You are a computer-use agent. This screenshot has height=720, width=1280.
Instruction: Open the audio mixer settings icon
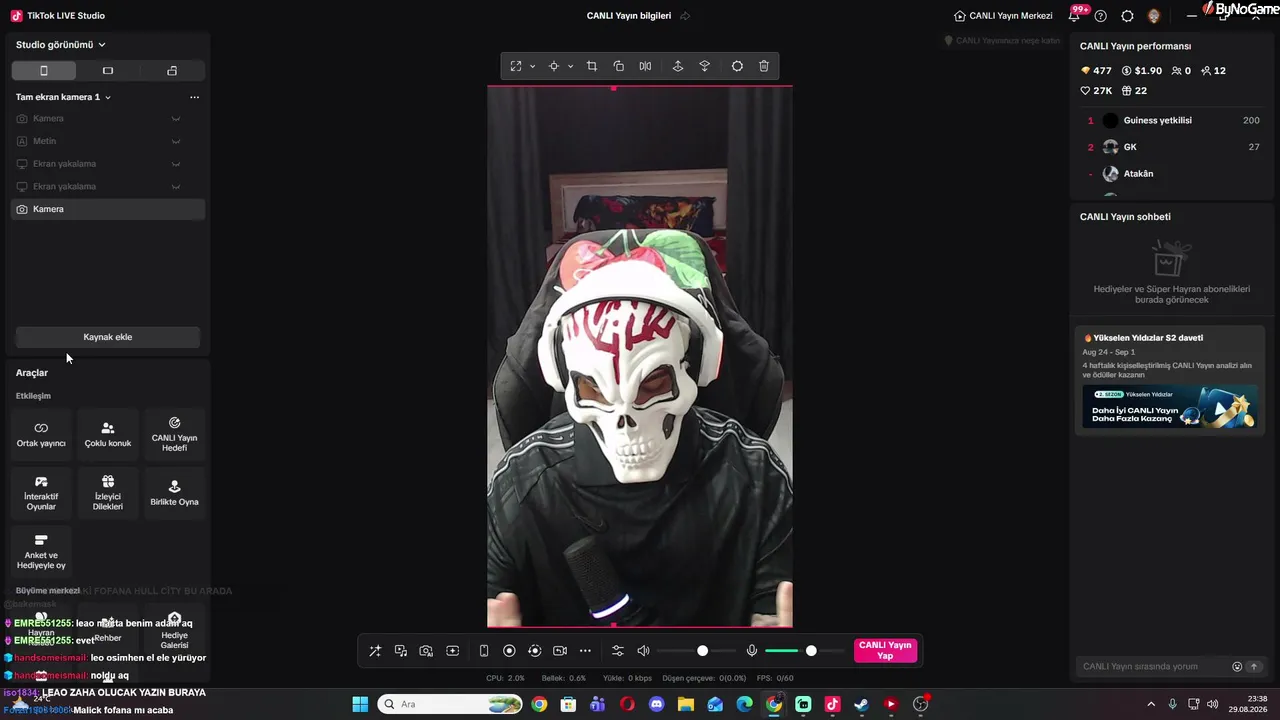coord(617,651)
